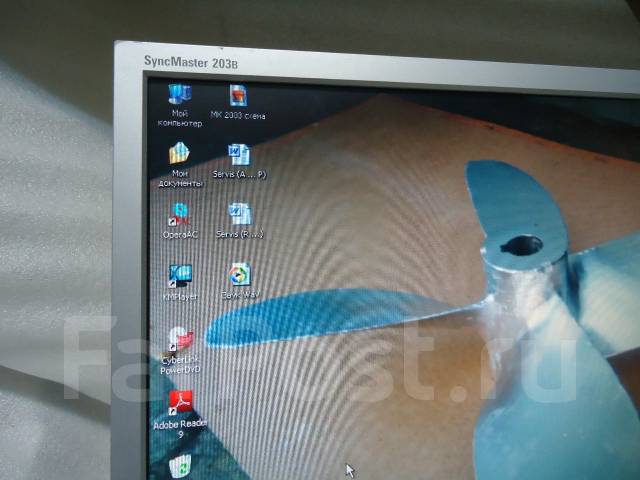Click the Servis (R...) Word document icon
This screenshot has height=480, width=640.
pyautogui.click(x=239, y=213)
